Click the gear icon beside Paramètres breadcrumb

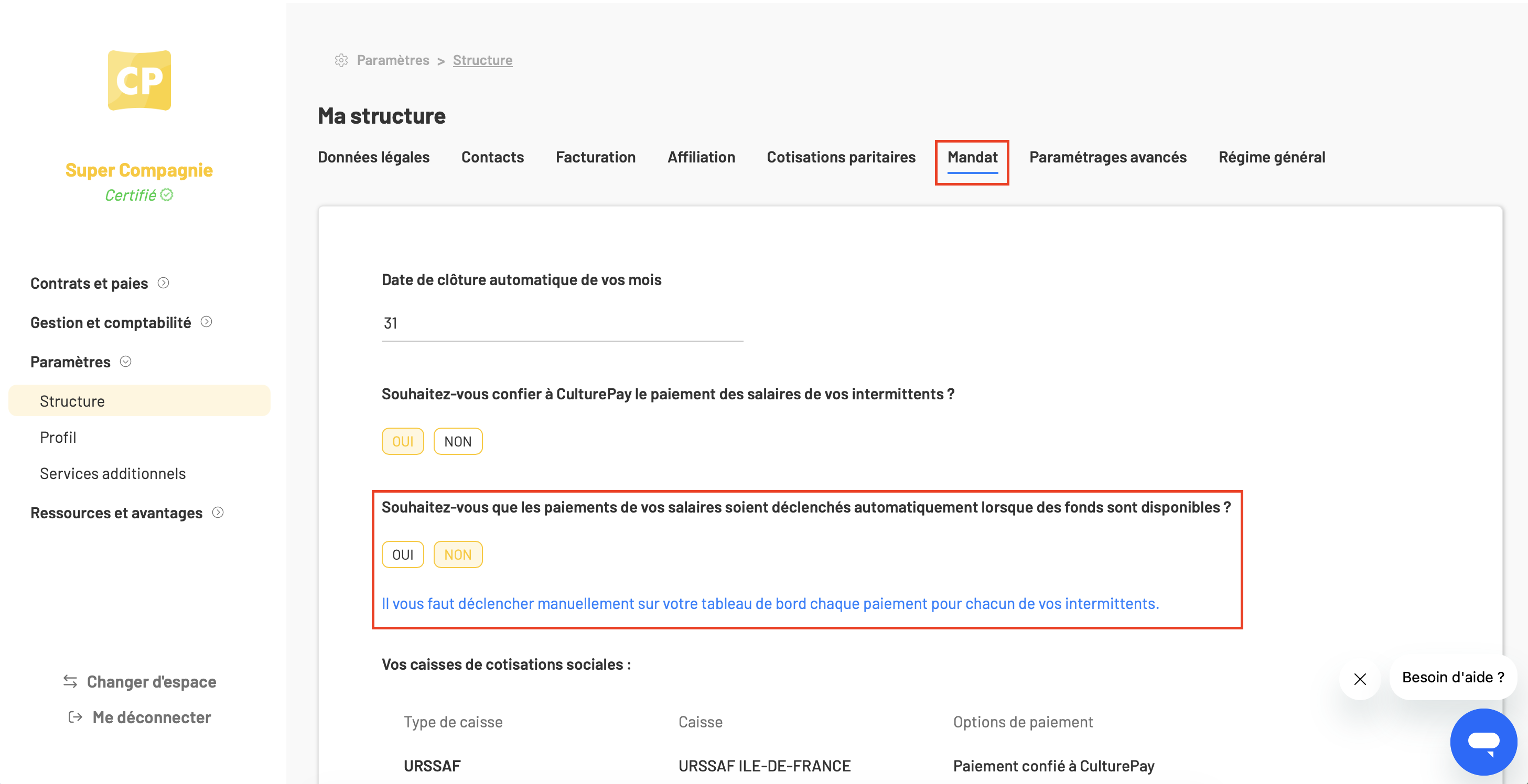[x=341, y=60]
